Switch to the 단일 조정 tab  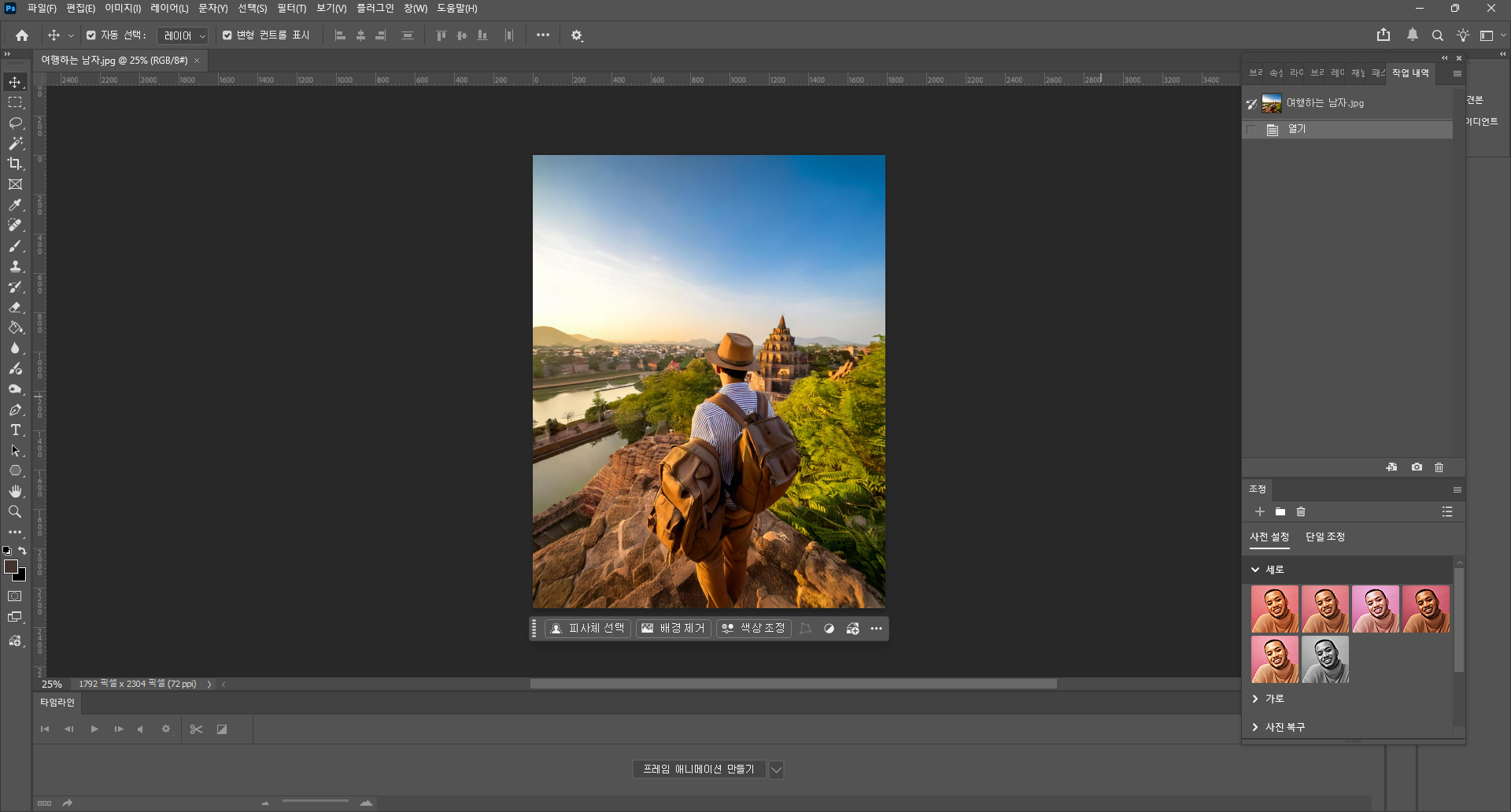(1324, 537)
